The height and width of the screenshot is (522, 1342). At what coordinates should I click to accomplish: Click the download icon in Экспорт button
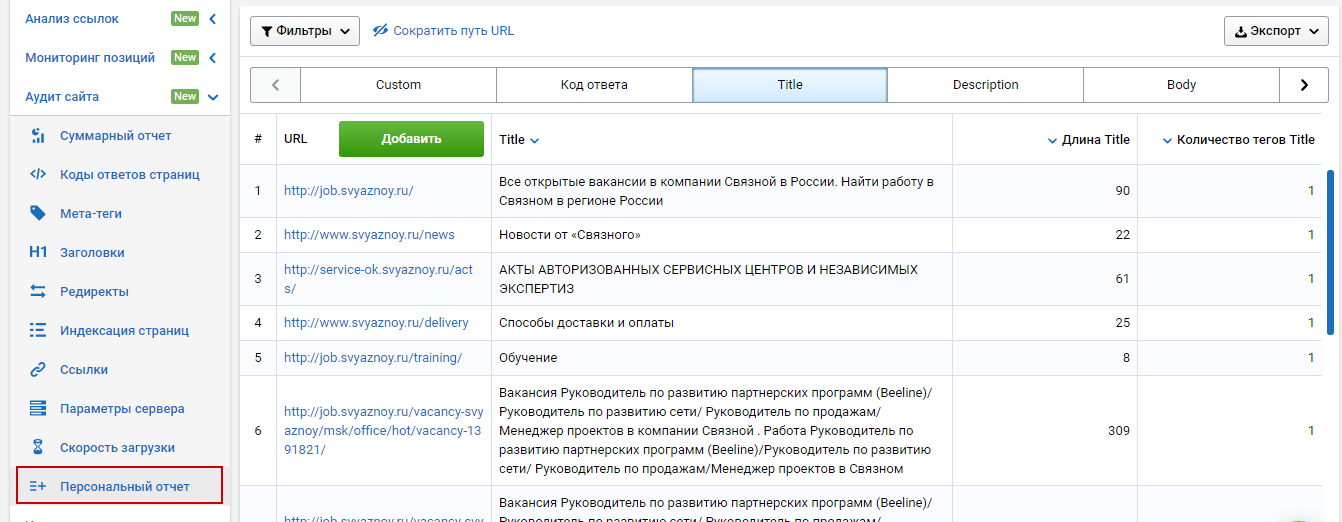point(1242,31)
